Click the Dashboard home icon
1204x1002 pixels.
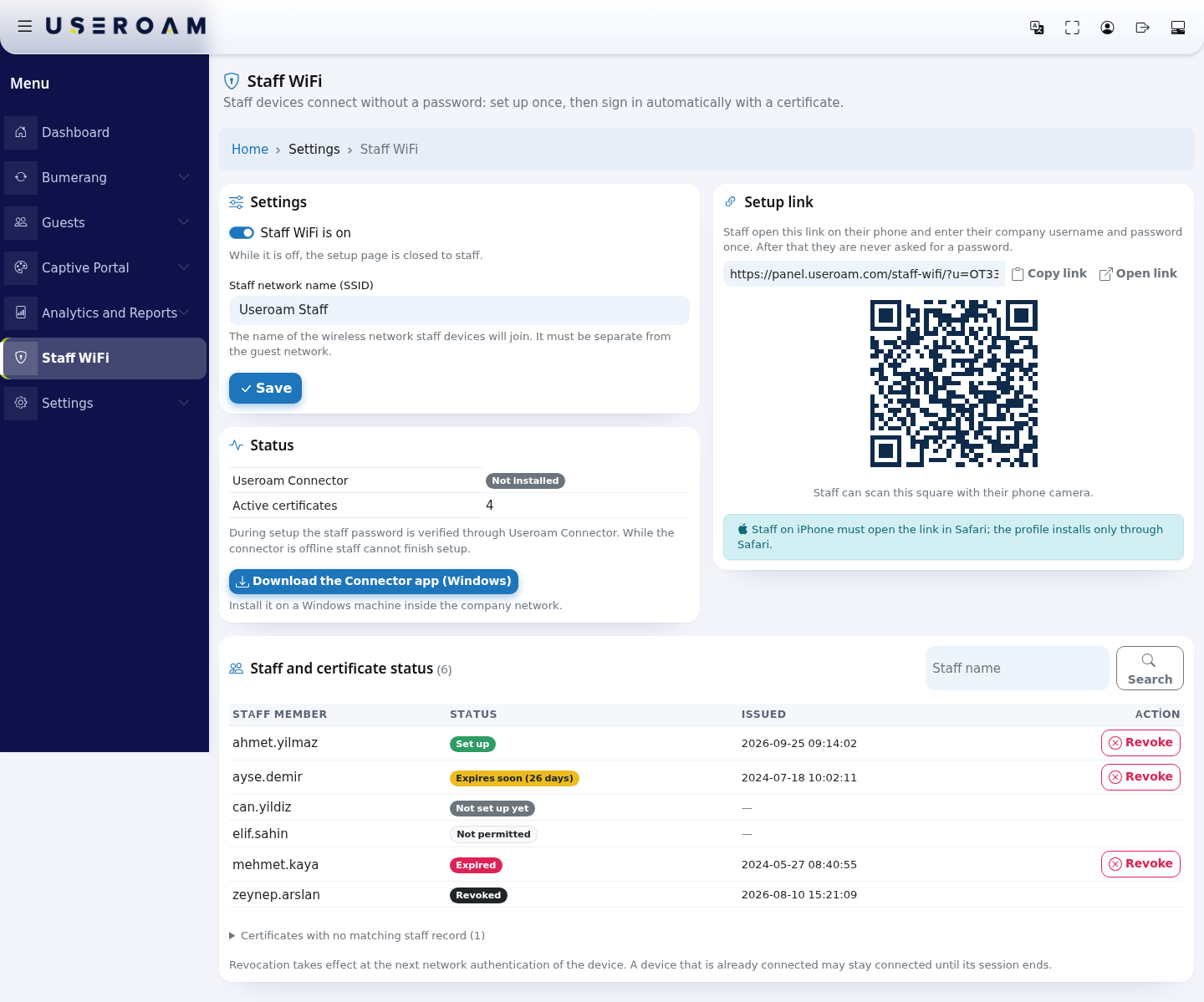21,132
